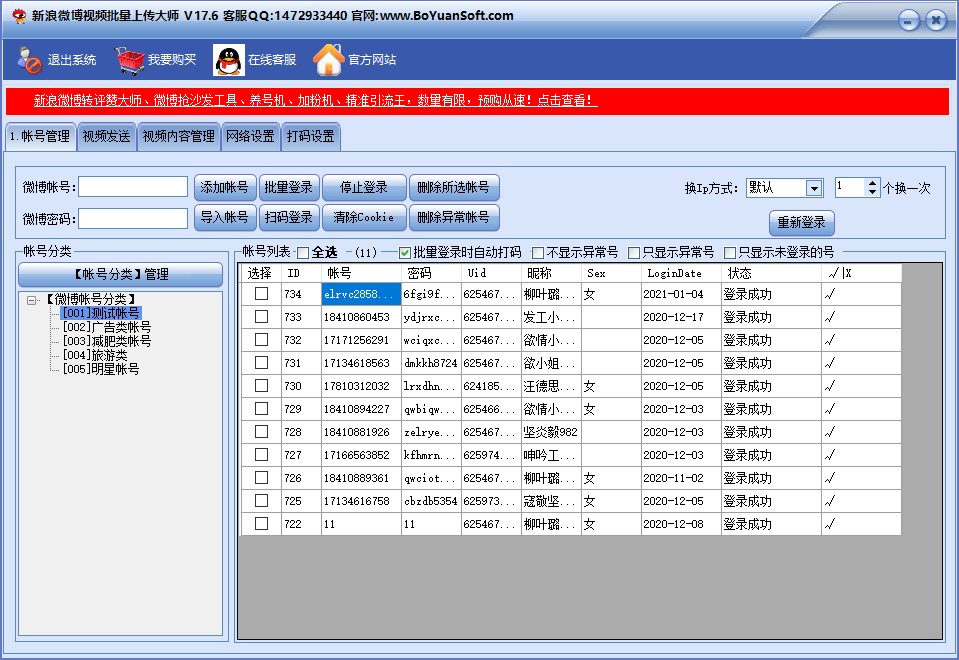Screen dimensions: 959x660
Task: Tick the checkbox for account ID 733
Action: pos(261,316)
